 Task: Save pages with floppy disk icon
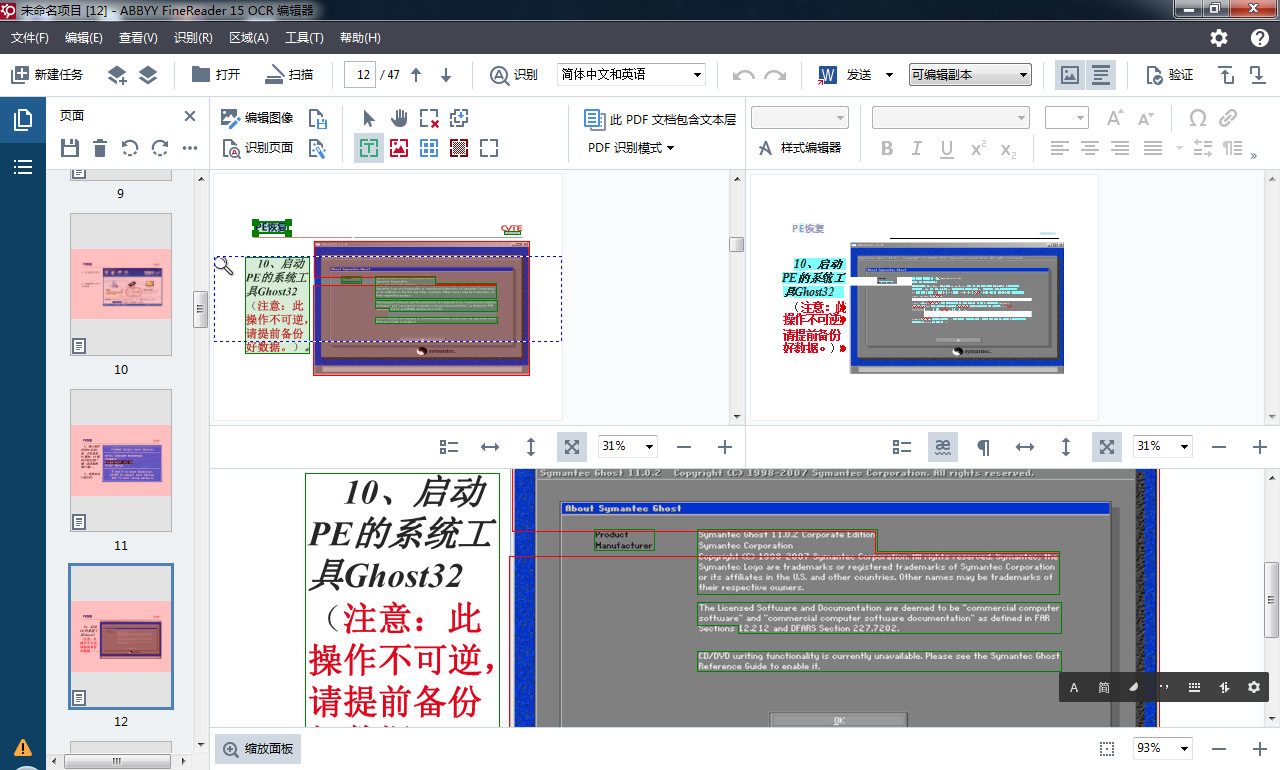[x=70, y=148]
